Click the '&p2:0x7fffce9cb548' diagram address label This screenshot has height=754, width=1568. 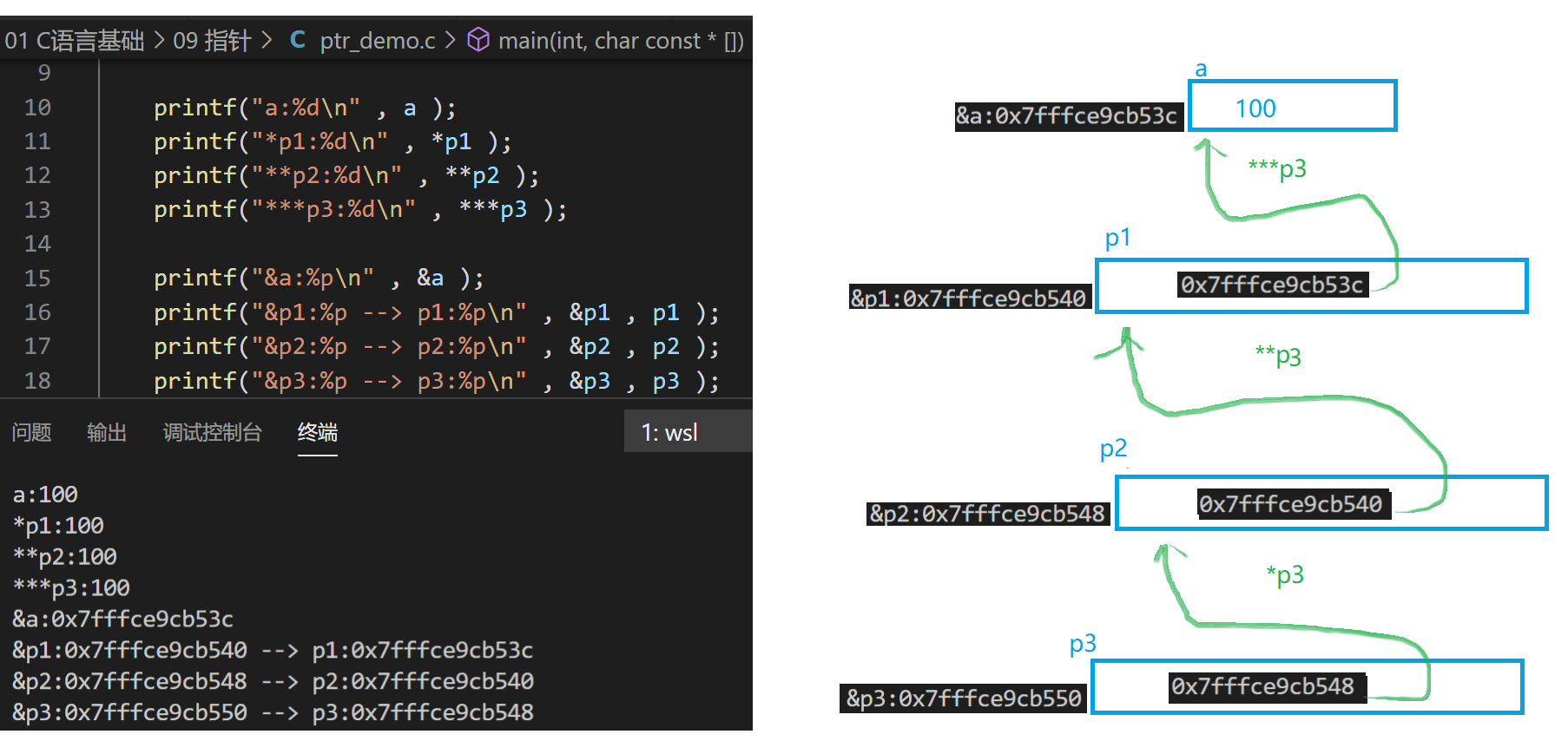click(988, 514)
